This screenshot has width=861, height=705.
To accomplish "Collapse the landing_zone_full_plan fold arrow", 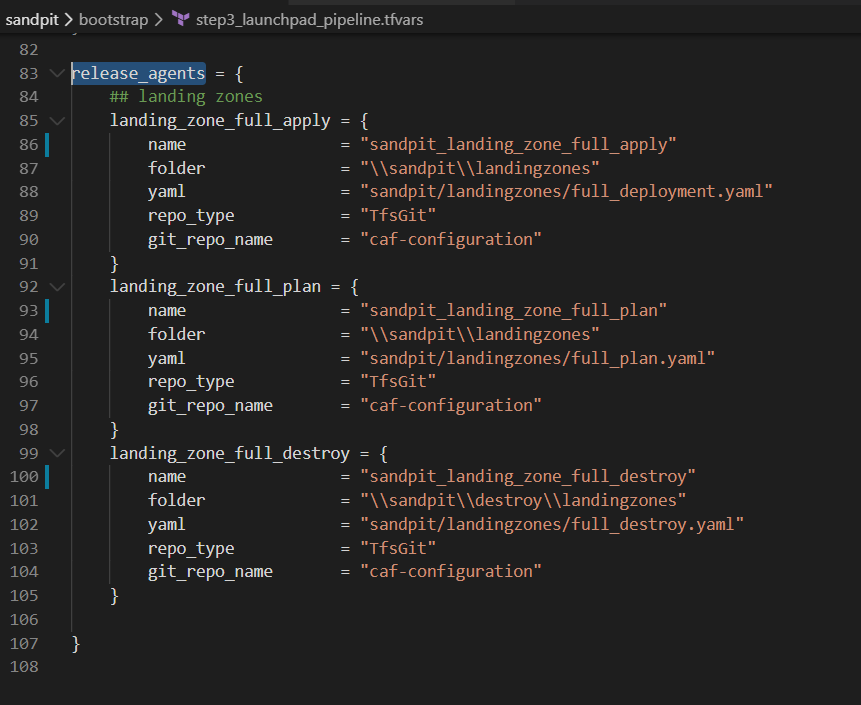I will pos(57,286).
